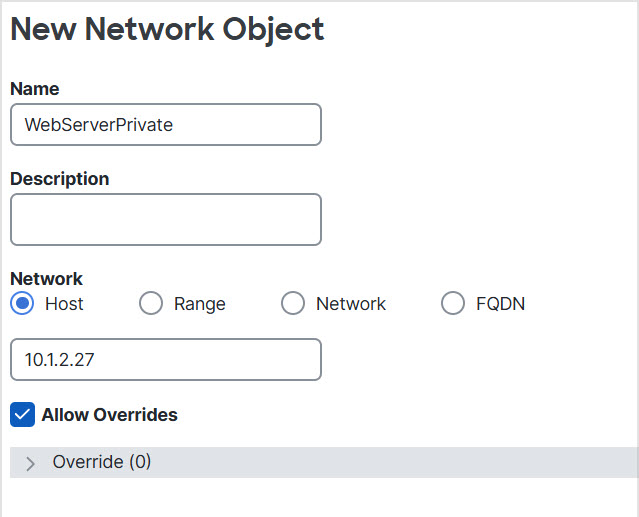
Task: Click the New Network Object title
Action: 167,29
